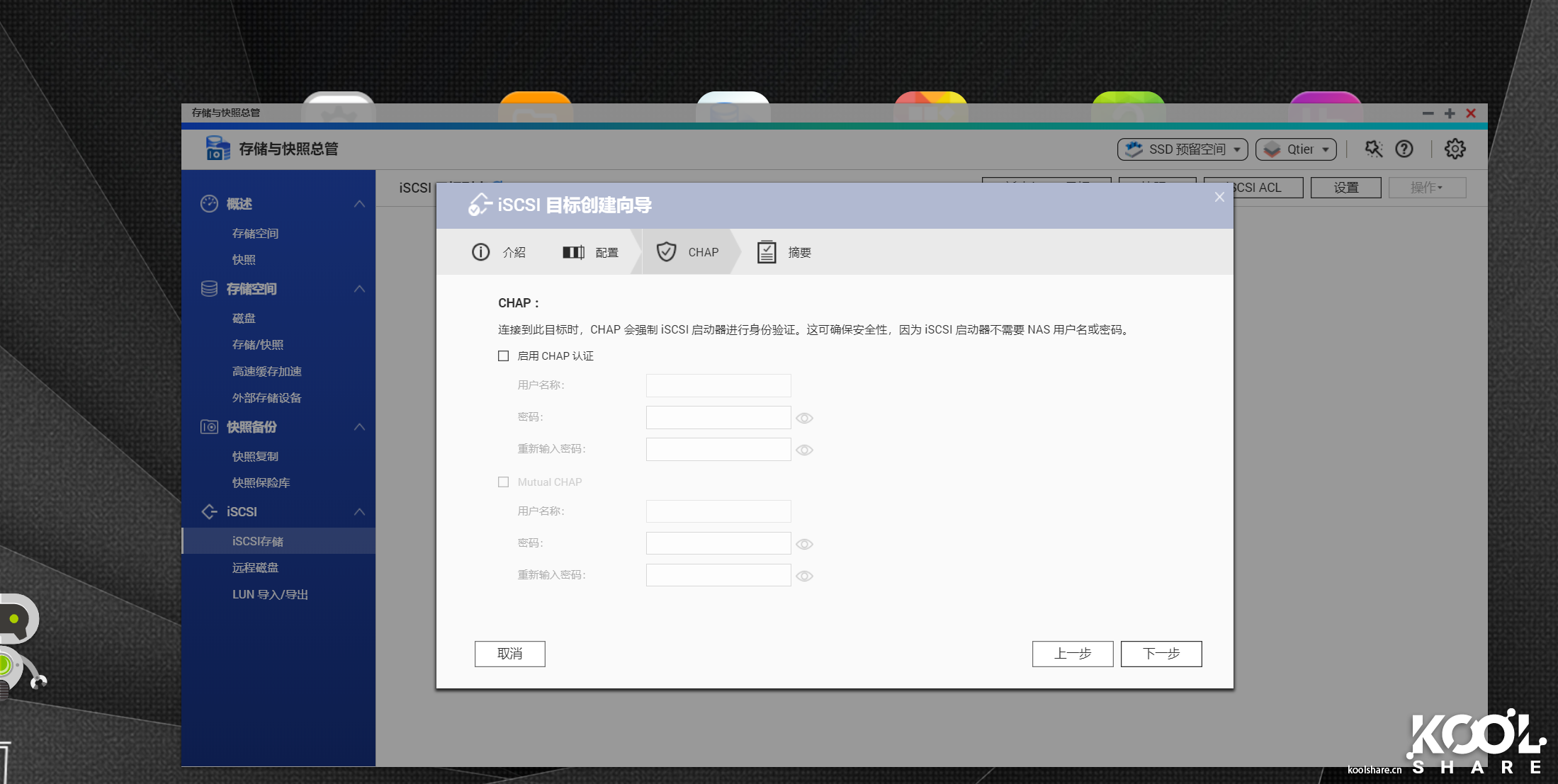
Task: Click the tools wrench icon in header
Action: pyautogui.click(x=1373, y=149)
